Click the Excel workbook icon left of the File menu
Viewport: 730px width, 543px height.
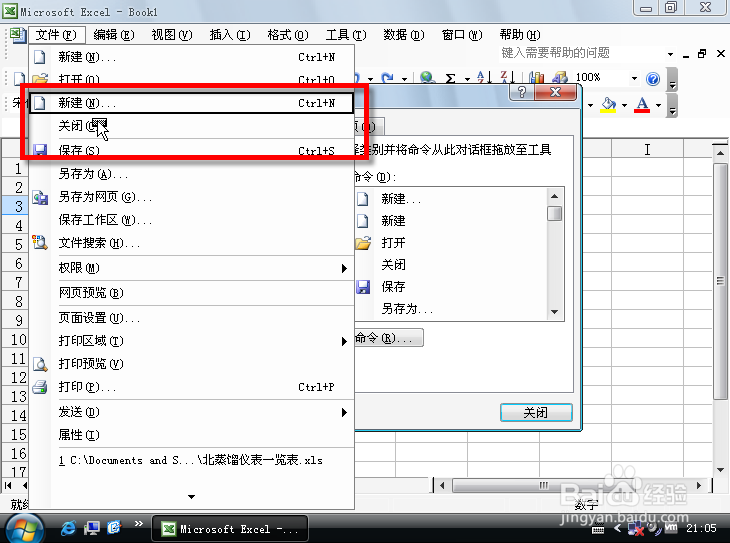(18, 35)
